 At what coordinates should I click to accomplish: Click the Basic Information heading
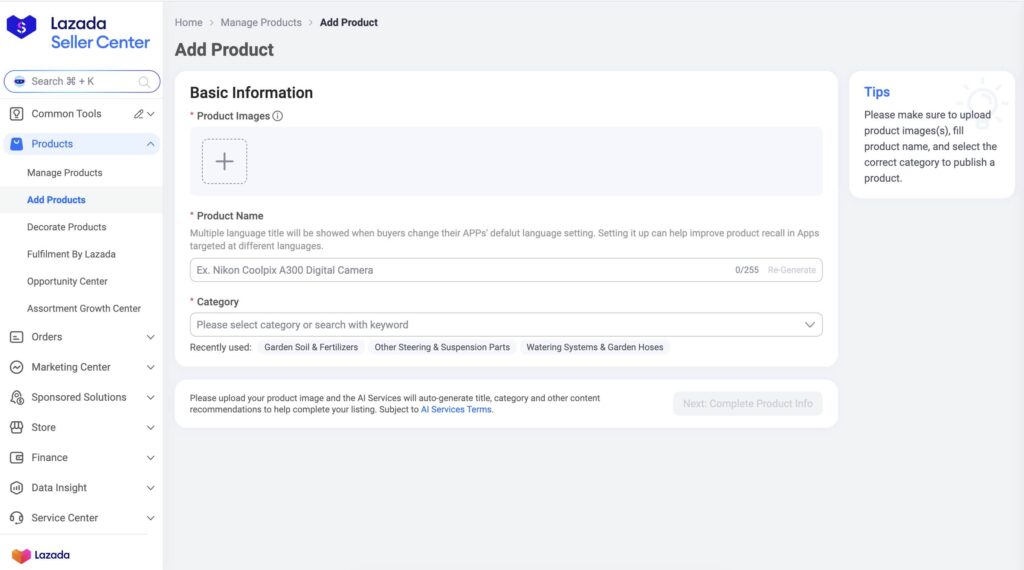[251, 93]
